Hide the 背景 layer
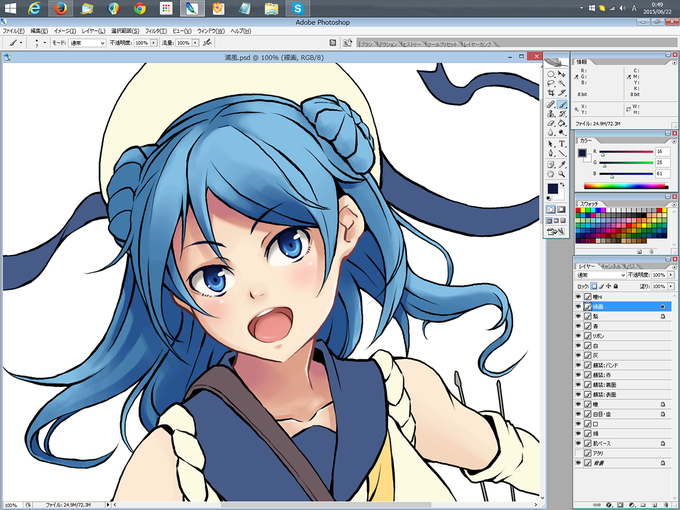Viewport: 680px width, 510px height. click(578, 463)
